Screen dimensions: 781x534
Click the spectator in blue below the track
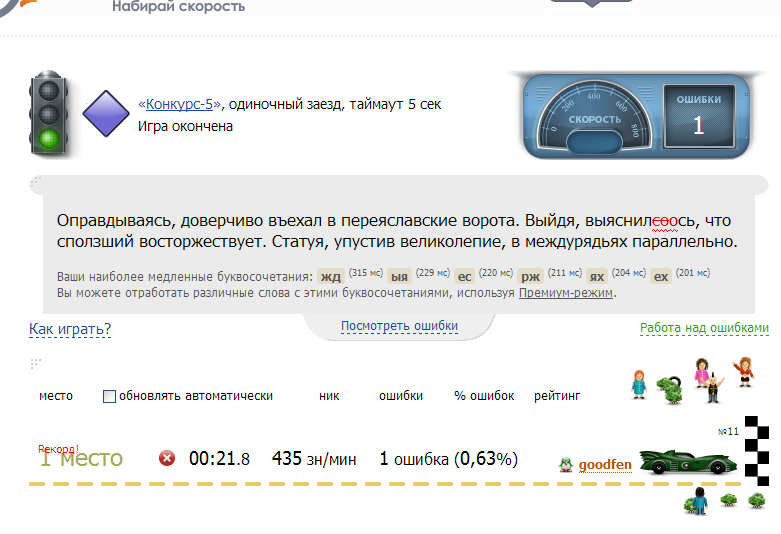tap(699, 501)
